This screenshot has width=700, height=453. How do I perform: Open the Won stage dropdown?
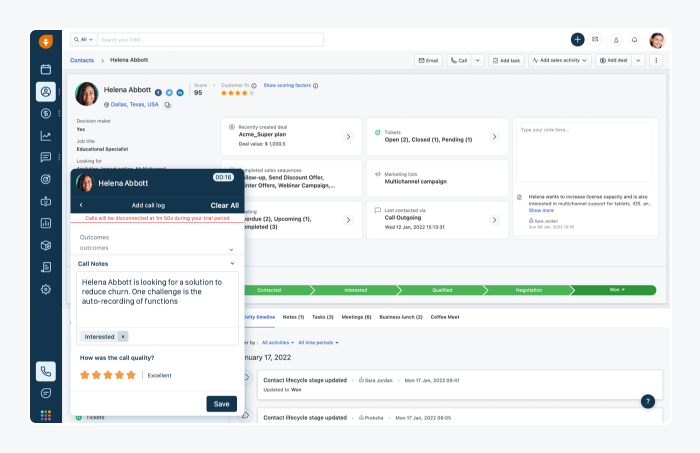tap(617, 290)
